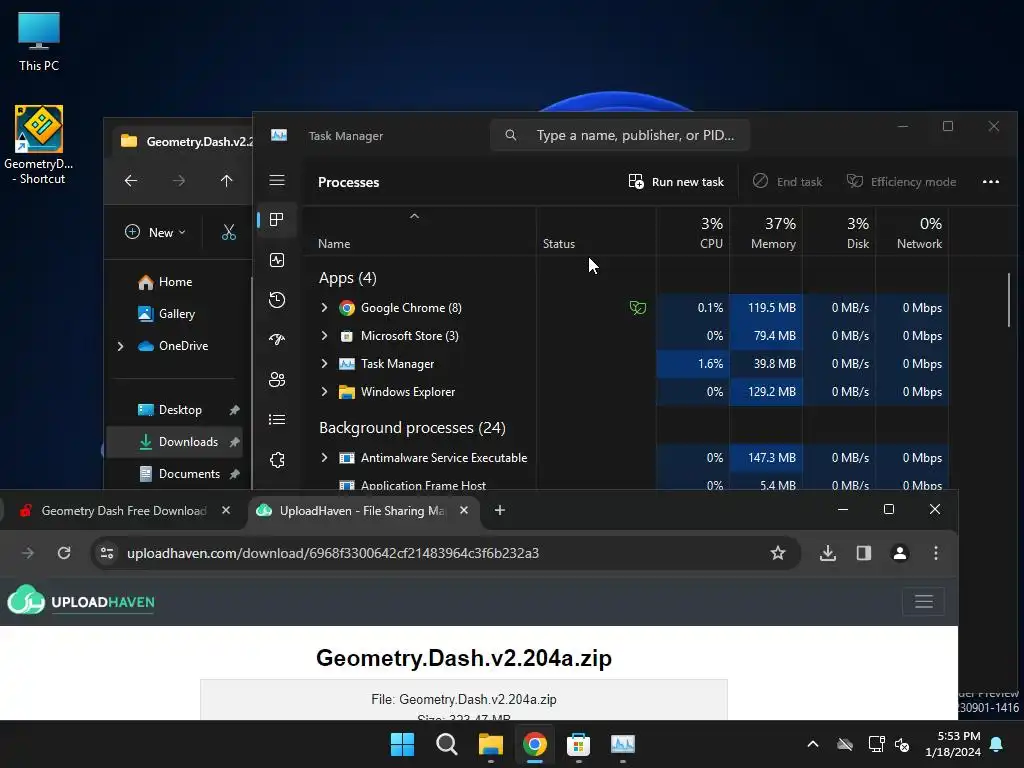1024x768 pixels.
Task: Select Downloads in File Explorer sidebar
Action: pyautogui.click(x=174, y=441)
